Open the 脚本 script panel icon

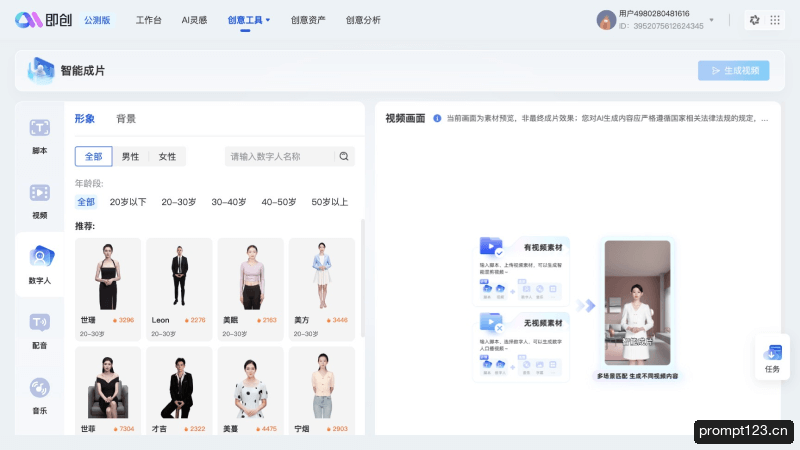(x=39, y=128)
